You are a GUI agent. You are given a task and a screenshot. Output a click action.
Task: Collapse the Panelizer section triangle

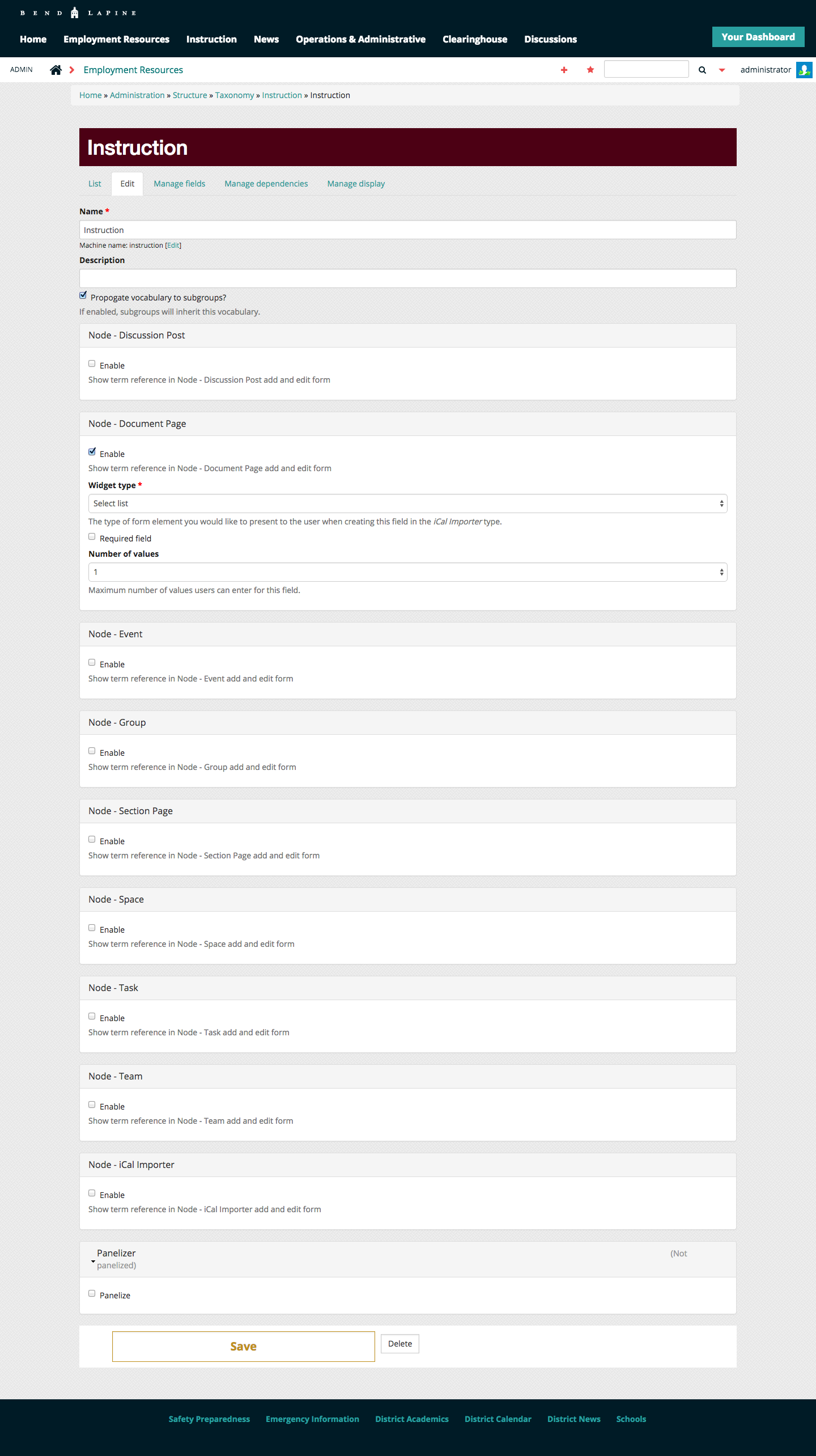(x=93, y=1262)
